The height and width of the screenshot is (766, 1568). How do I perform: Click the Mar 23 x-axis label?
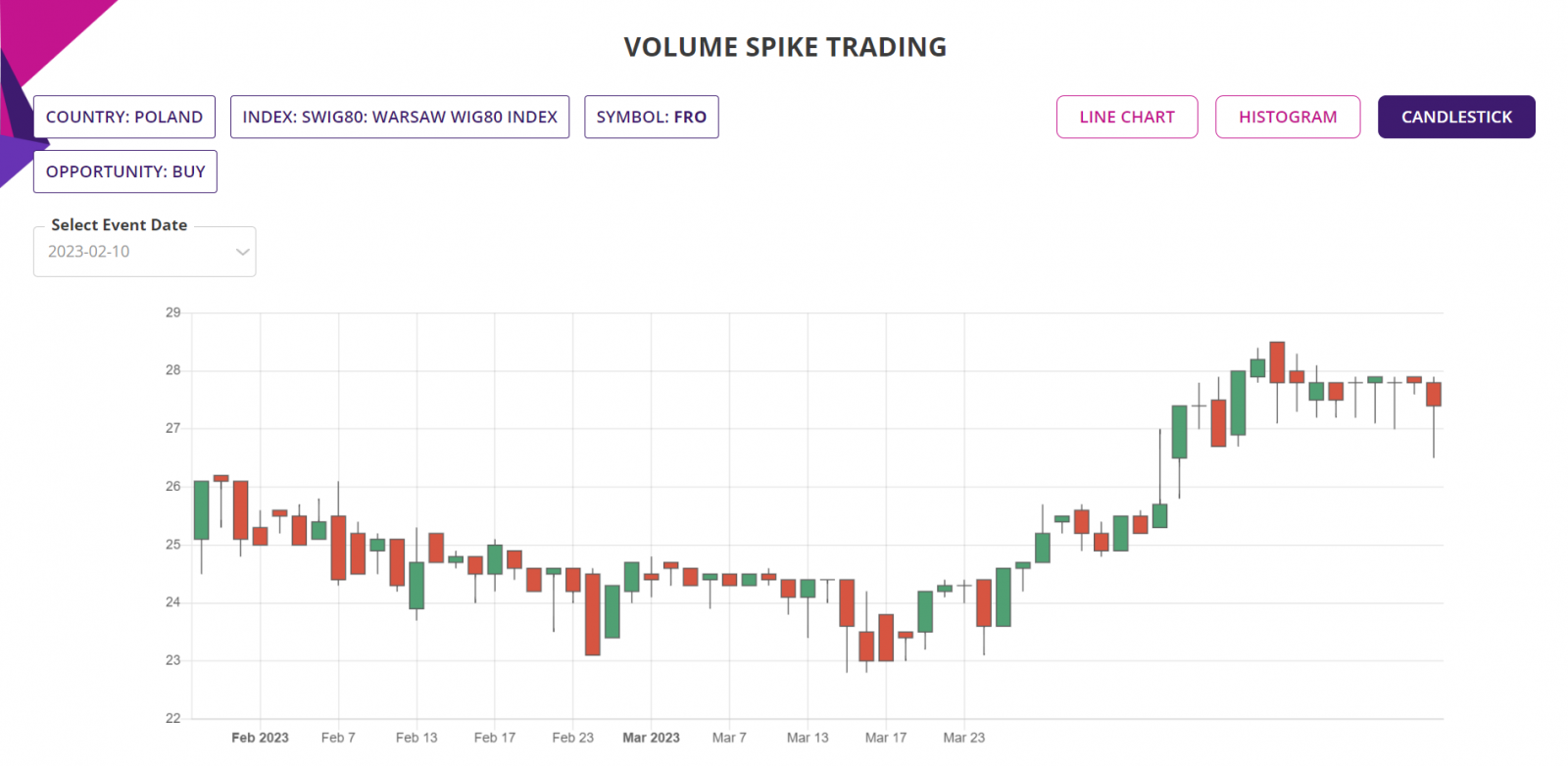coord(964,738)
